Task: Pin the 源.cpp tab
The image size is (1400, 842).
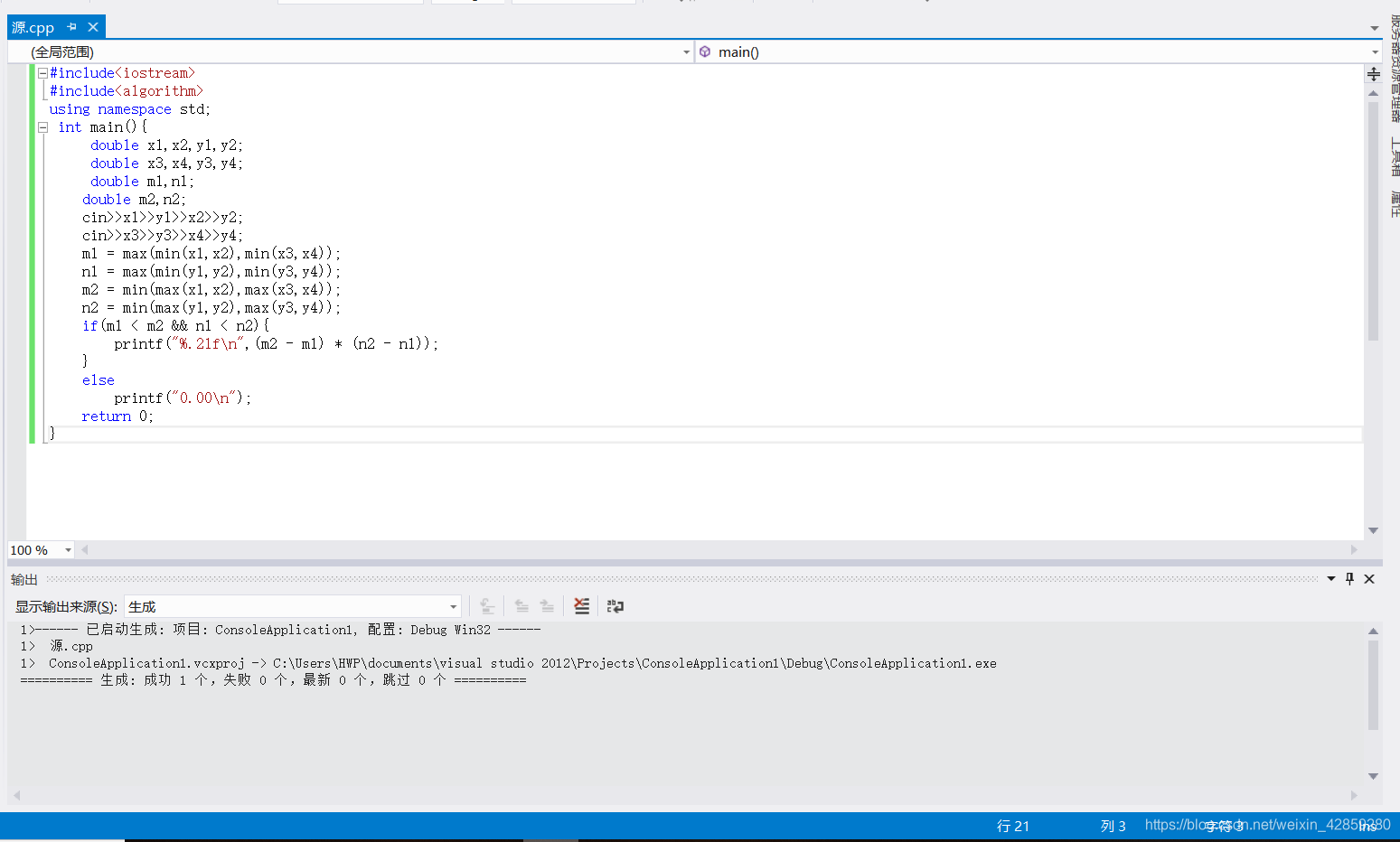Action: (x=72, y=27)
